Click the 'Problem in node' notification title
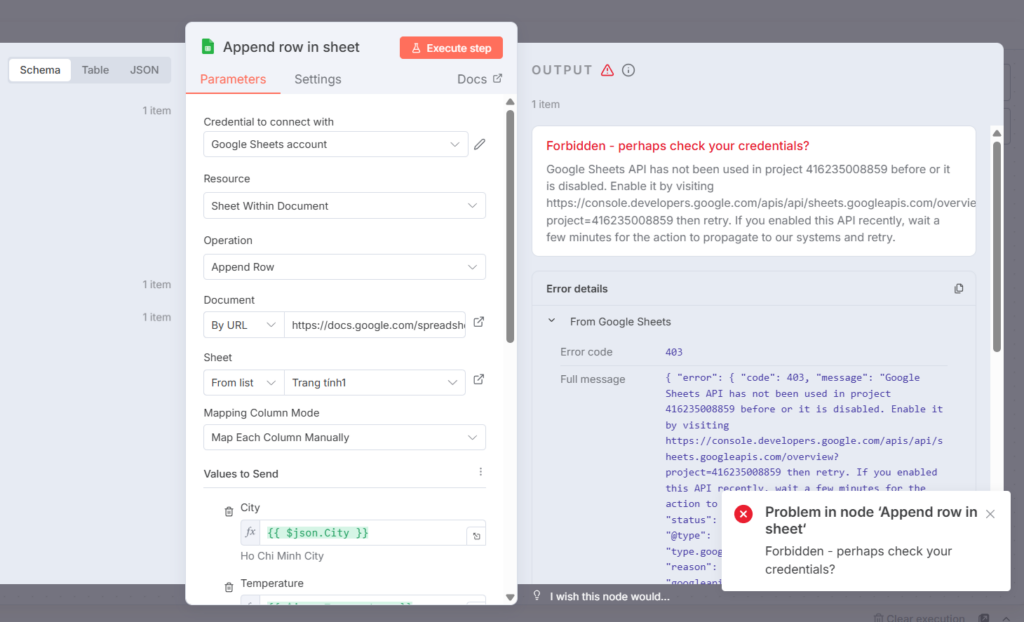The image size is (1024, 622). (871, 520)
